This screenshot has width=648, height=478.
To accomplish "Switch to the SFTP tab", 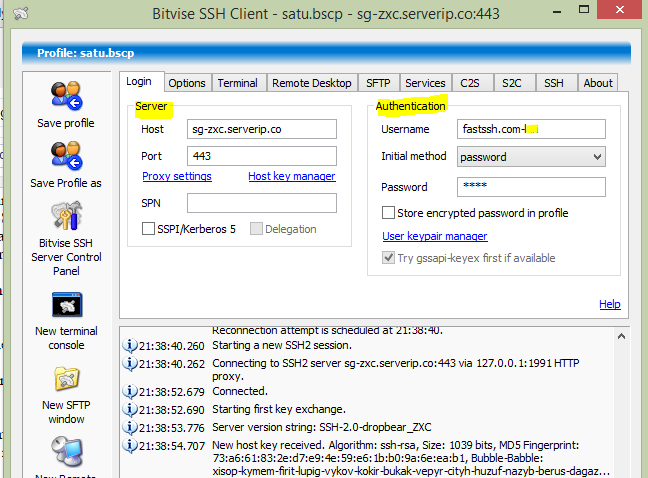I will 379,83.
